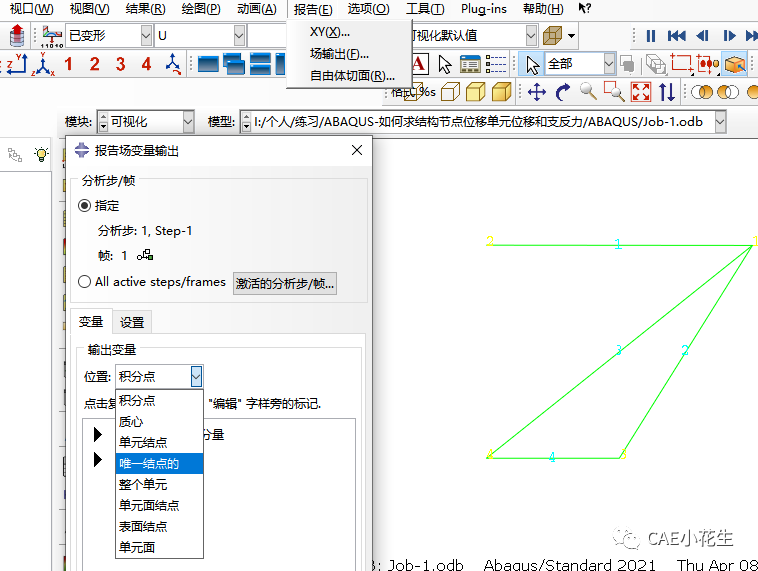This screenshot has width=758, height=571.
Task: Open the U variable dropdown
Action: (239, 35)
